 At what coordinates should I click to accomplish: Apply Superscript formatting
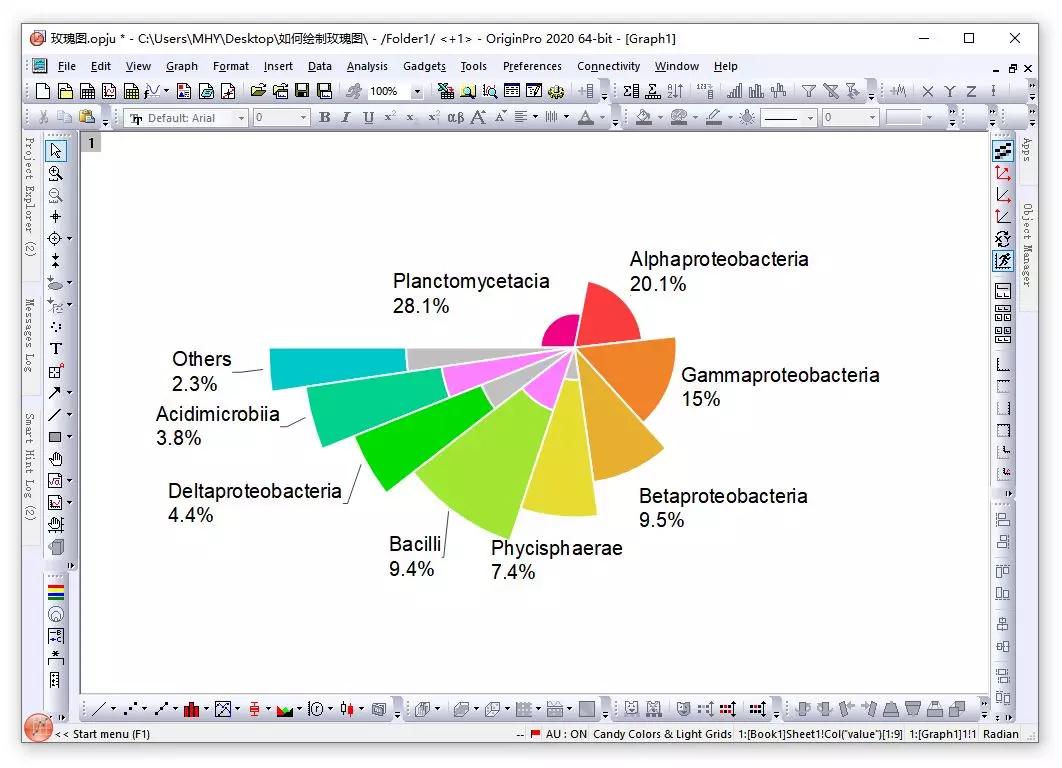[x=389, y=117]
